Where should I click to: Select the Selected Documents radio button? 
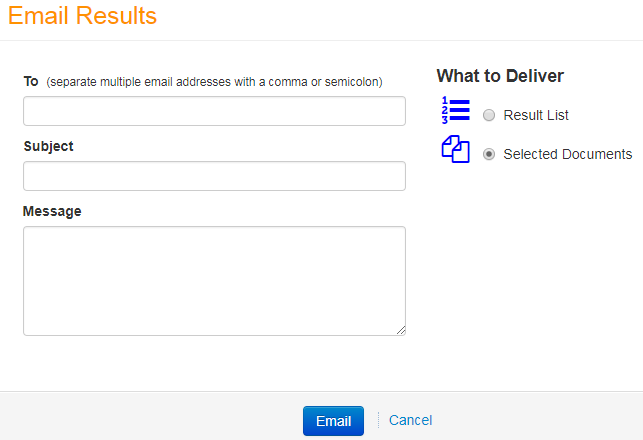click(x=488, y=154)
